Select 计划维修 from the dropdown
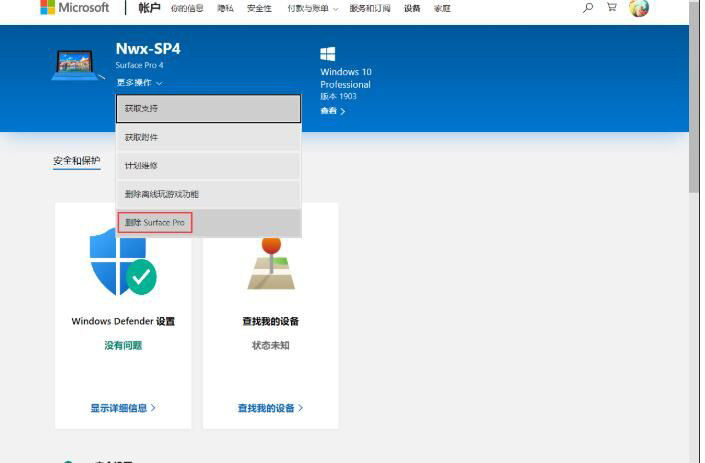The width and height of the screenshot is (705, 463). [x=209, y=165]
